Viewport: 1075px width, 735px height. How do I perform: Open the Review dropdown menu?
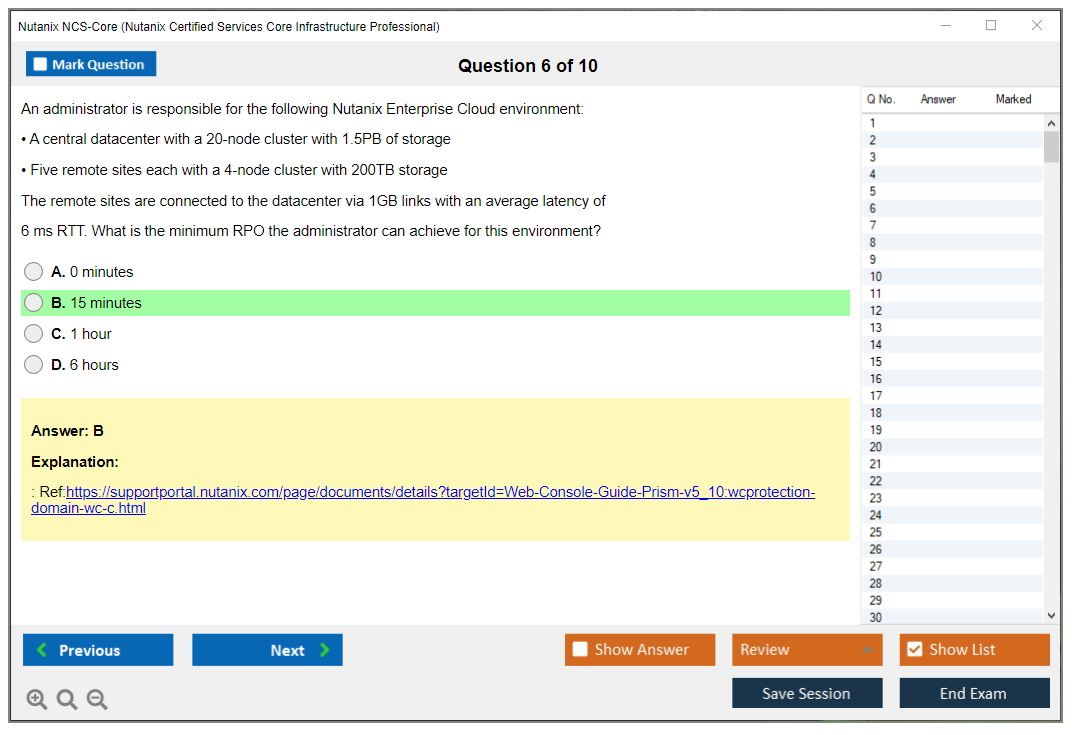pyautogui.click(x=807, y=650)
